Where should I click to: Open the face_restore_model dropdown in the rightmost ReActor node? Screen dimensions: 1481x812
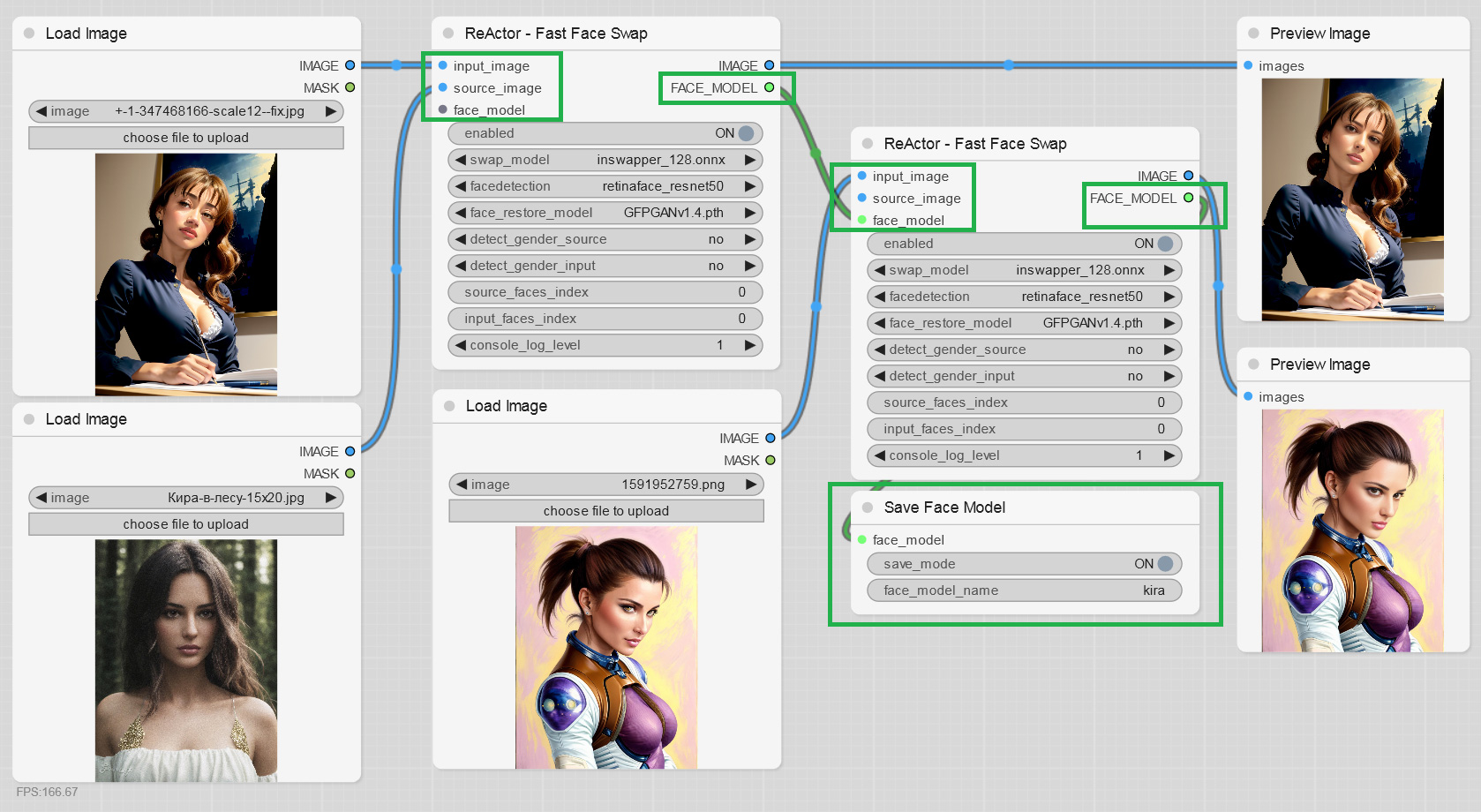tap(1025, 323)
